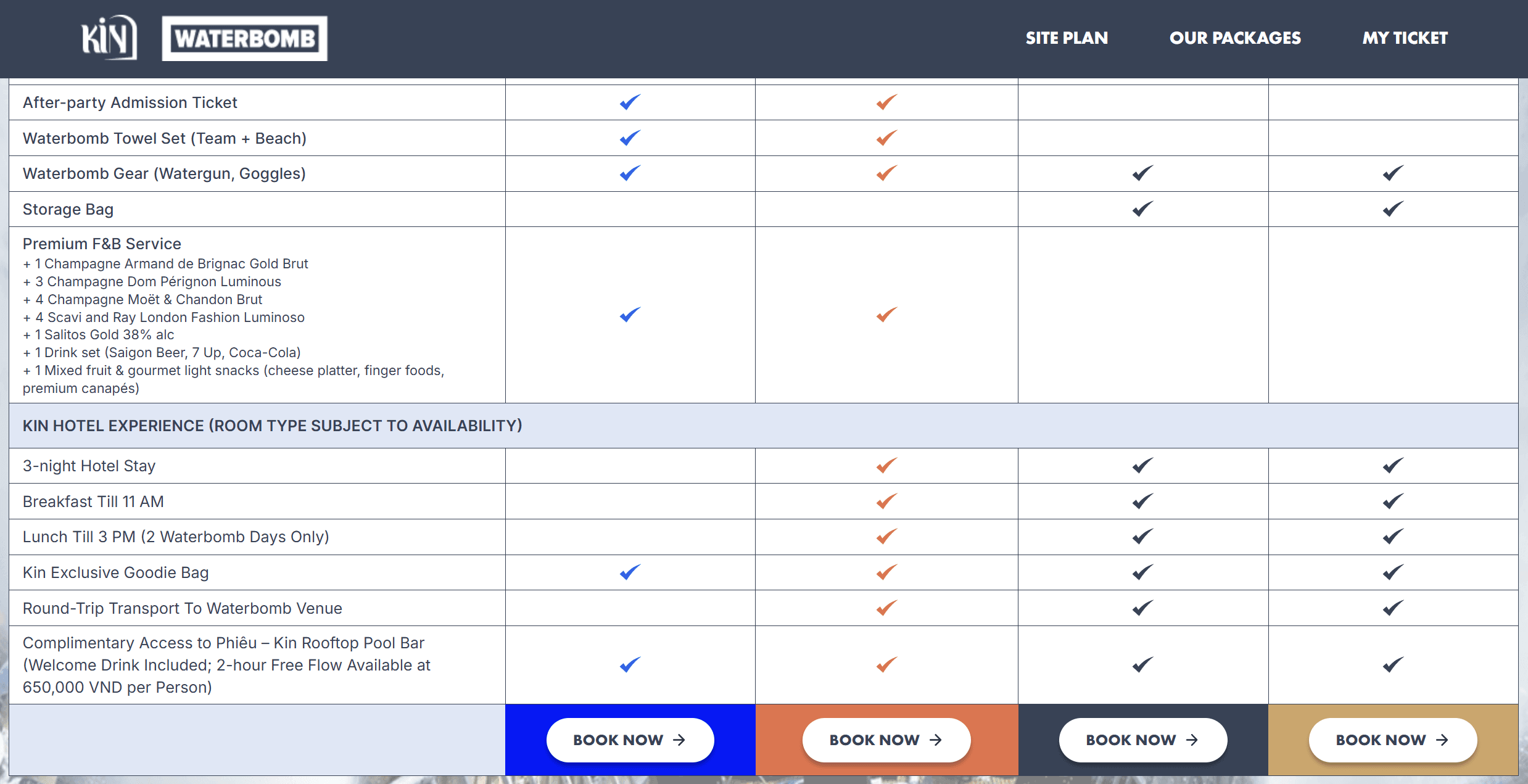Click the Kin Hotel Experience section header
1528x784 pixels.
pos(272,426)
